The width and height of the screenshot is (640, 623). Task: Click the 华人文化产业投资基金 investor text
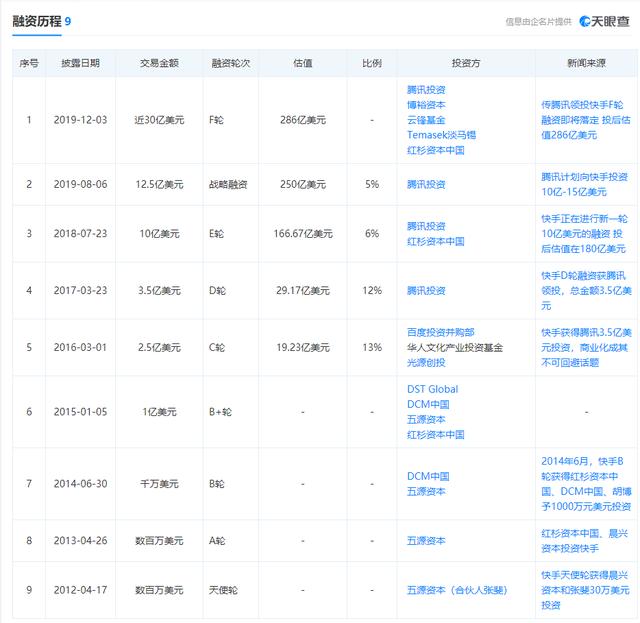point(455,347)
